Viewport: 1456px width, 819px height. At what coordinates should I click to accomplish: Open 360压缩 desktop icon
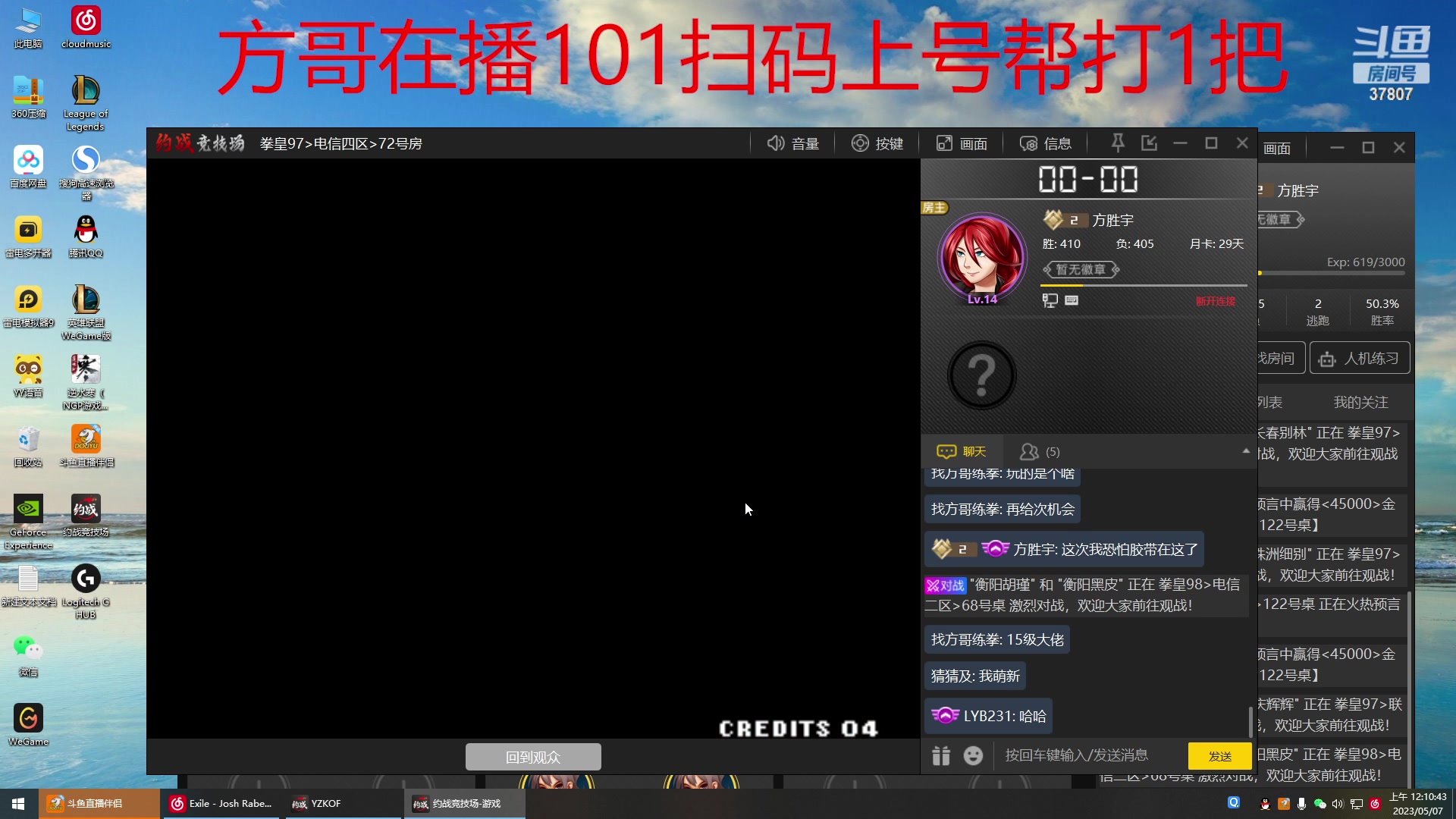coord(28,97)
